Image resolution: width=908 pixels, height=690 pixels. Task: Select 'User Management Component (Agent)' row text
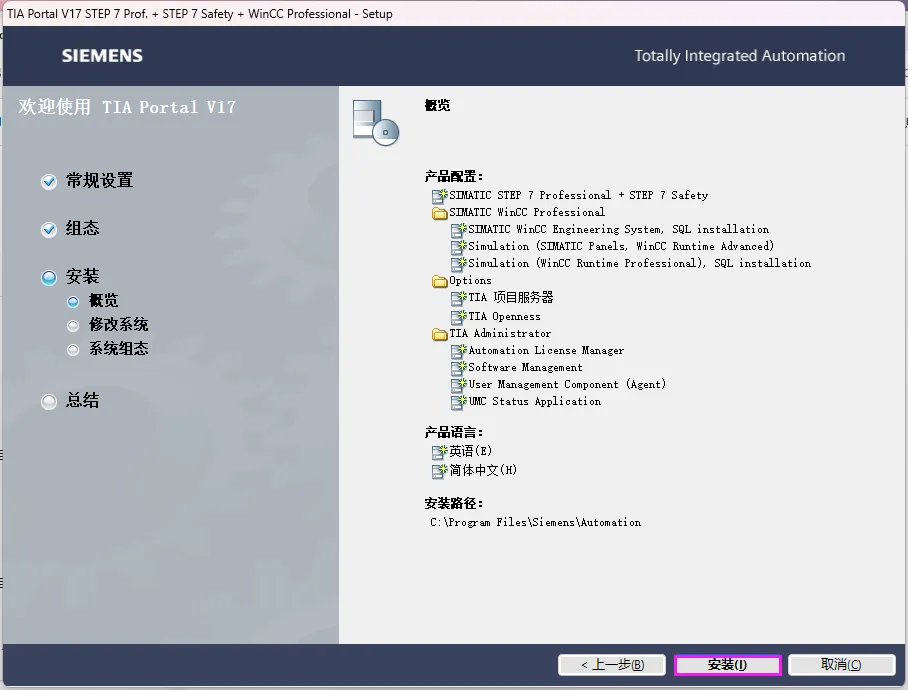click(567, 384)
